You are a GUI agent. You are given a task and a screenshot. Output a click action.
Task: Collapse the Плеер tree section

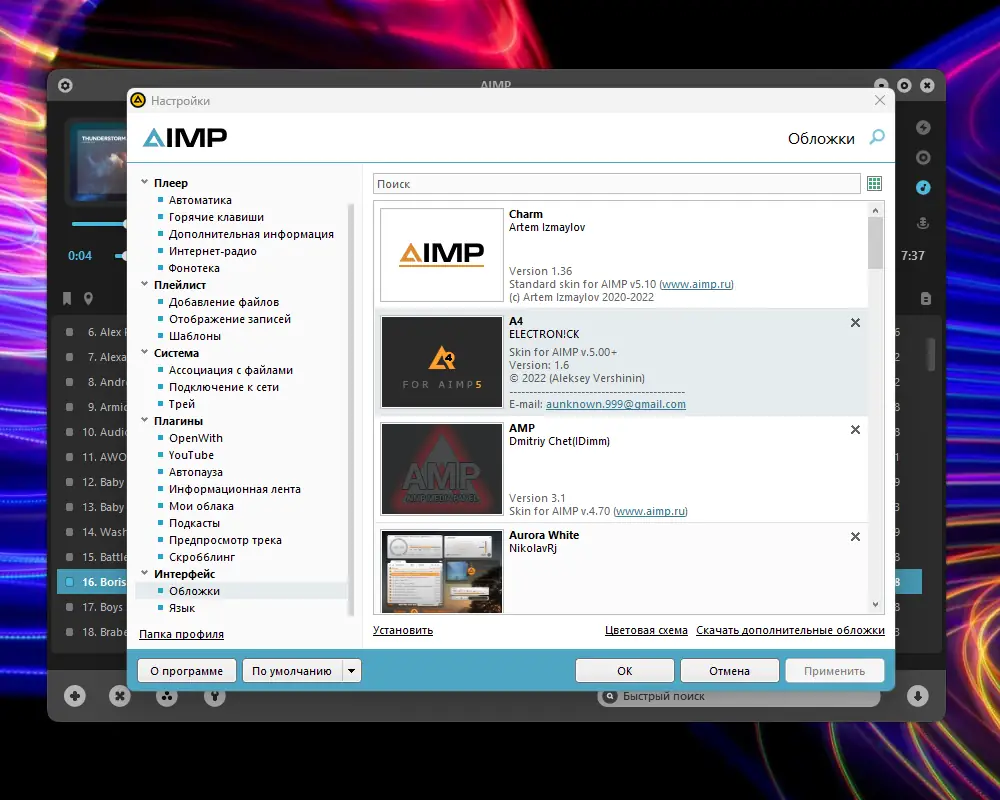[145, 182]
